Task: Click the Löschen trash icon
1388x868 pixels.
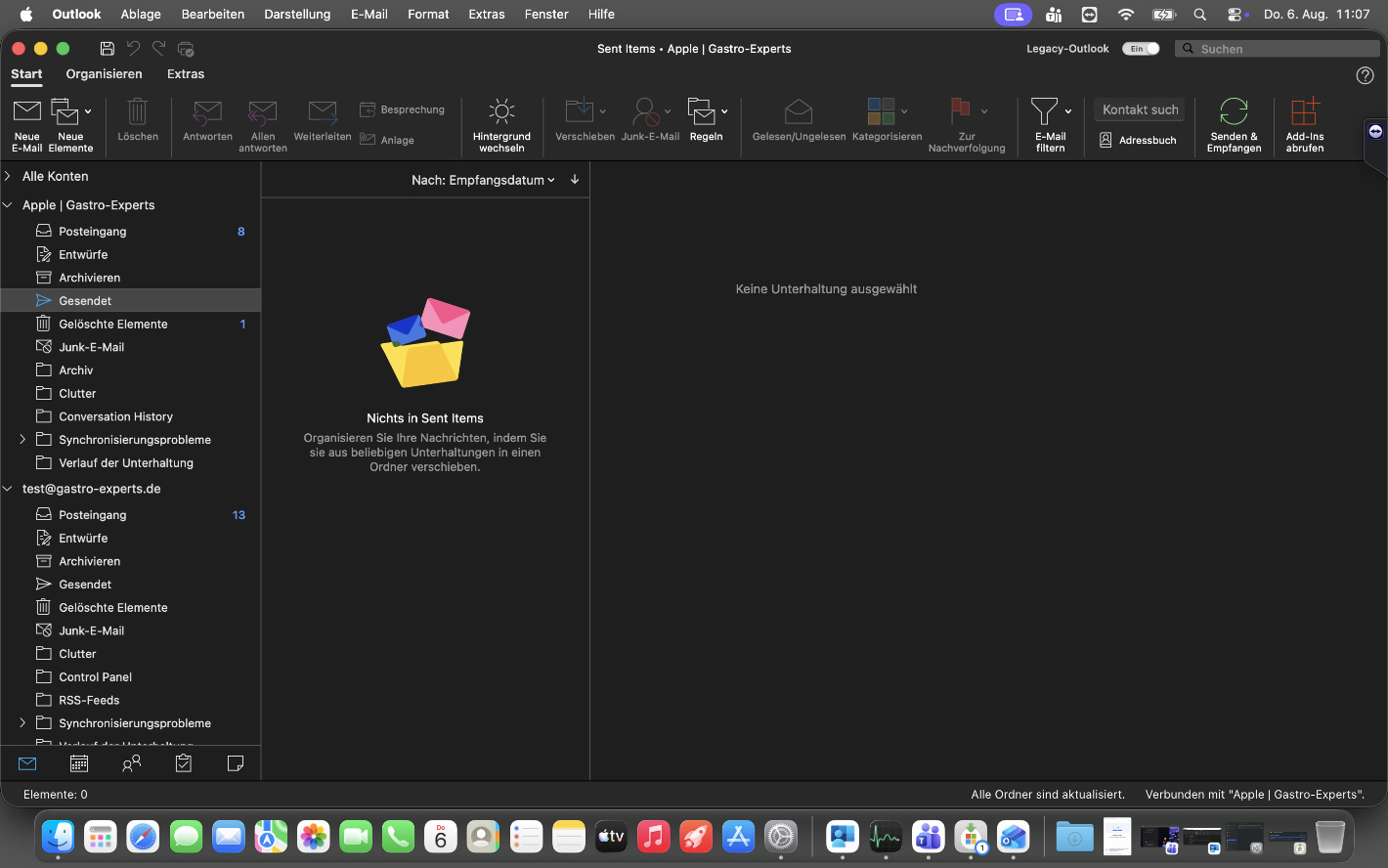Action: [138, 111]
